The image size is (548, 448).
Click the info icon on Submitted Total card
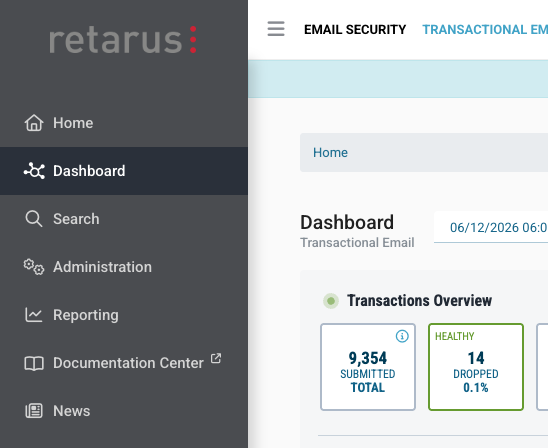[402, 336]
